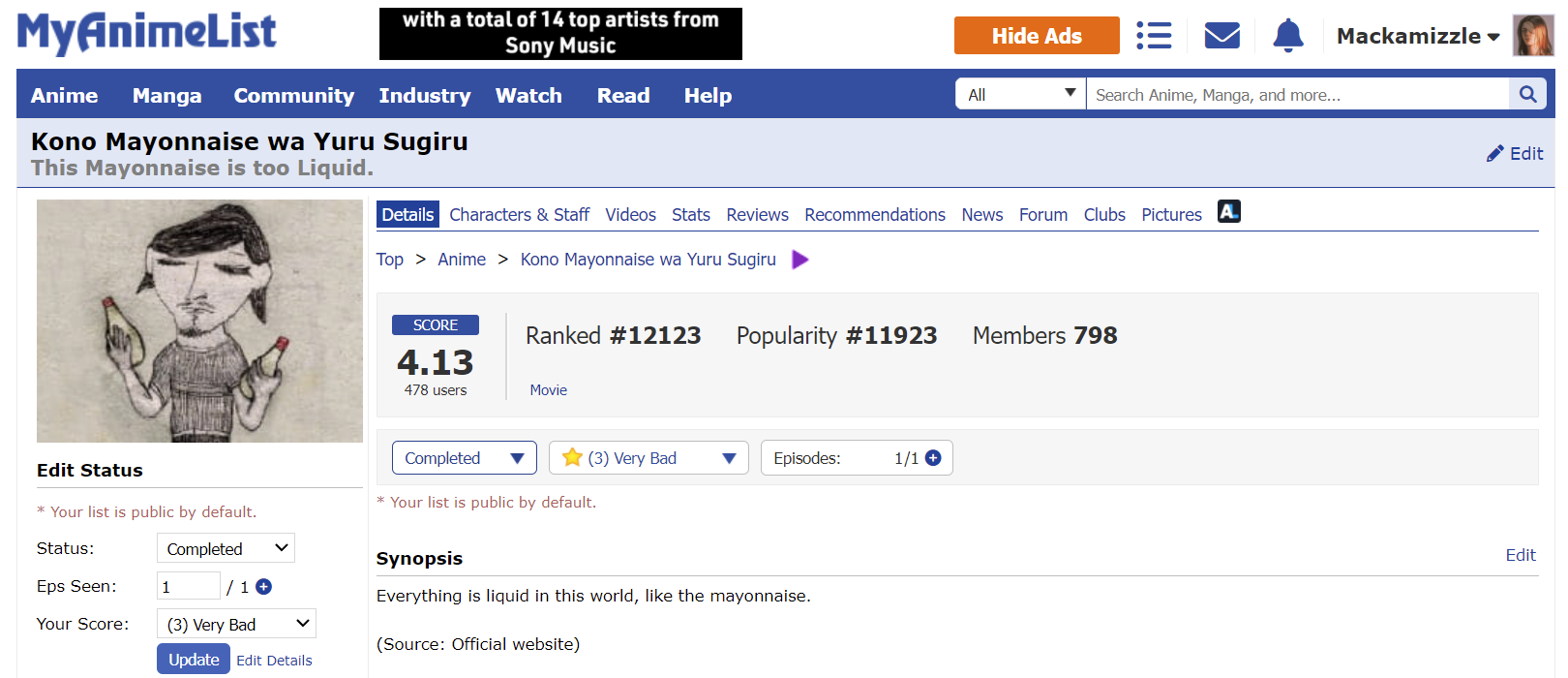Open the Watch menu
The image size is (1568, 678).
pyautogui.click(x=528, y=95)
